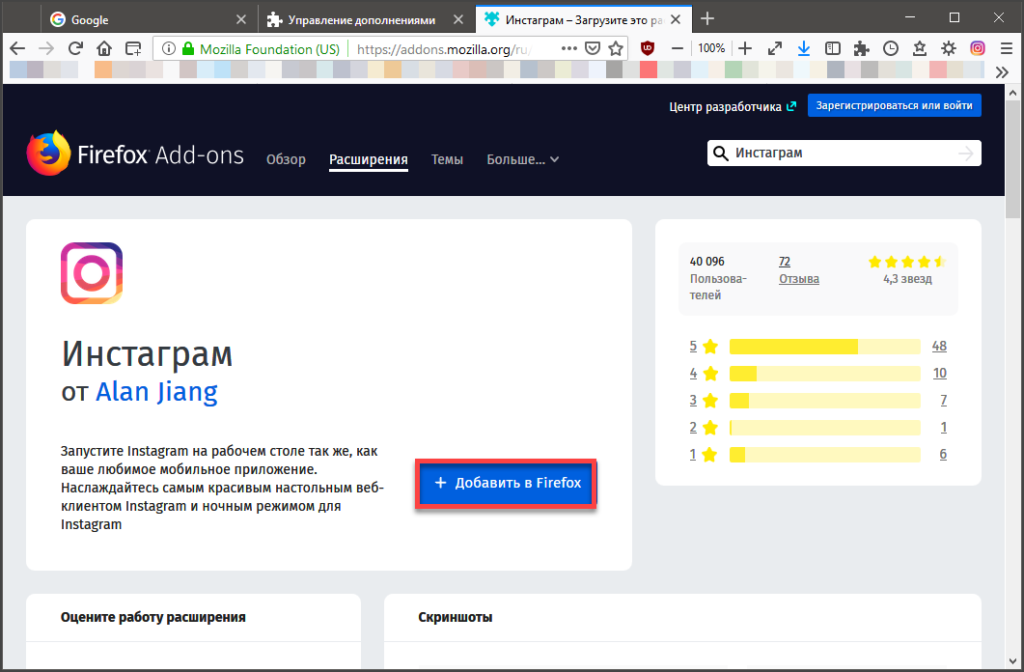Open the downloads panel
The height and width of the screenshot is (672, 1024).
point(804,48)
